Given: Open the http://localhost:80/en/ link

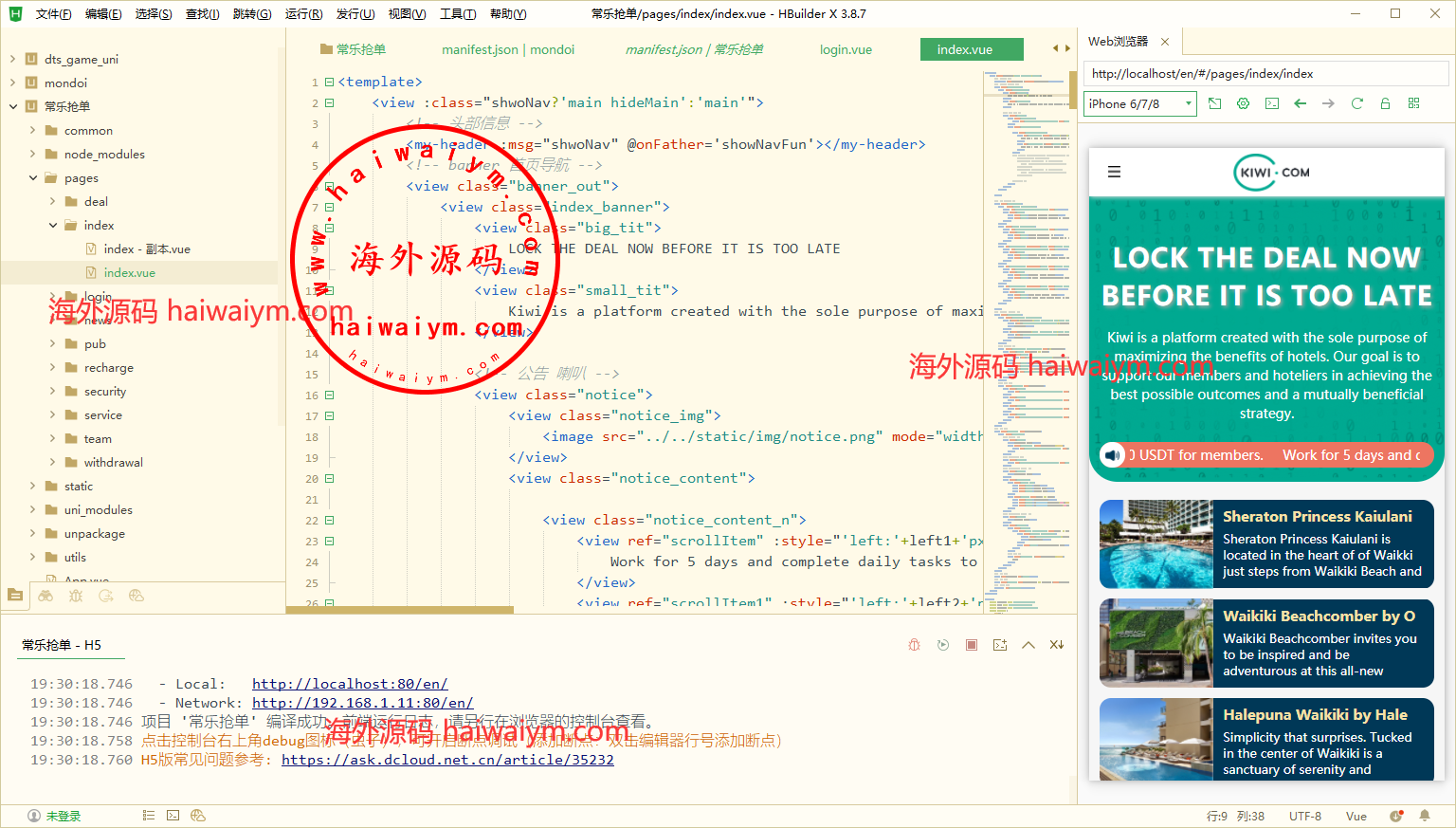Looking at the screenshot, I should (349, 684).
